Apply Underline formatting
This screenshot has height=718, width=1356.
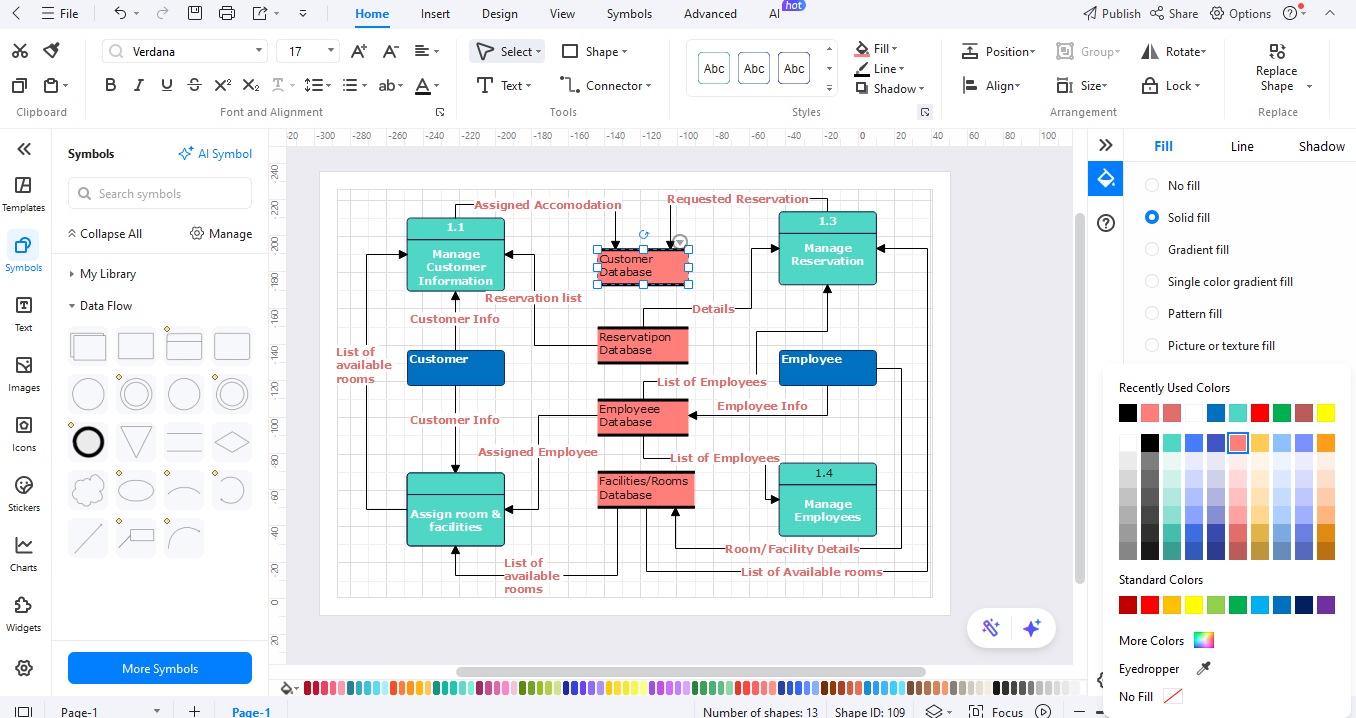[167, 86]
